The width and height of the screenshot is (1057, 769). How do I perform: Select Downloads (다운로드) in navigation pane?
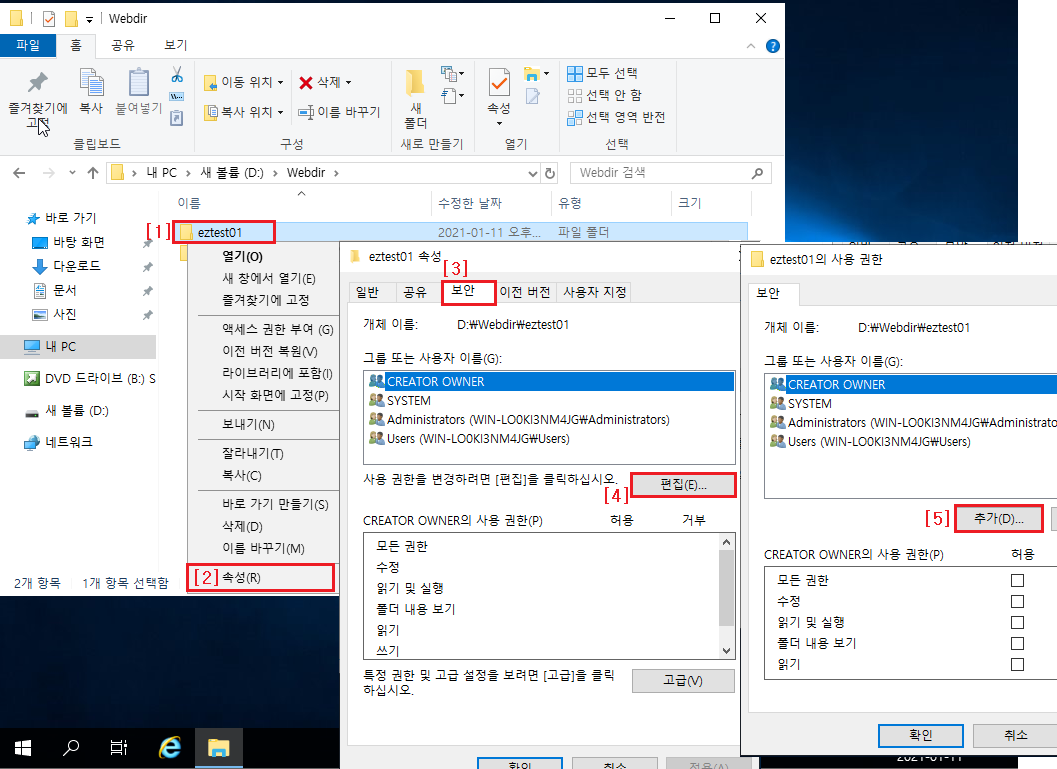point(66,266)
